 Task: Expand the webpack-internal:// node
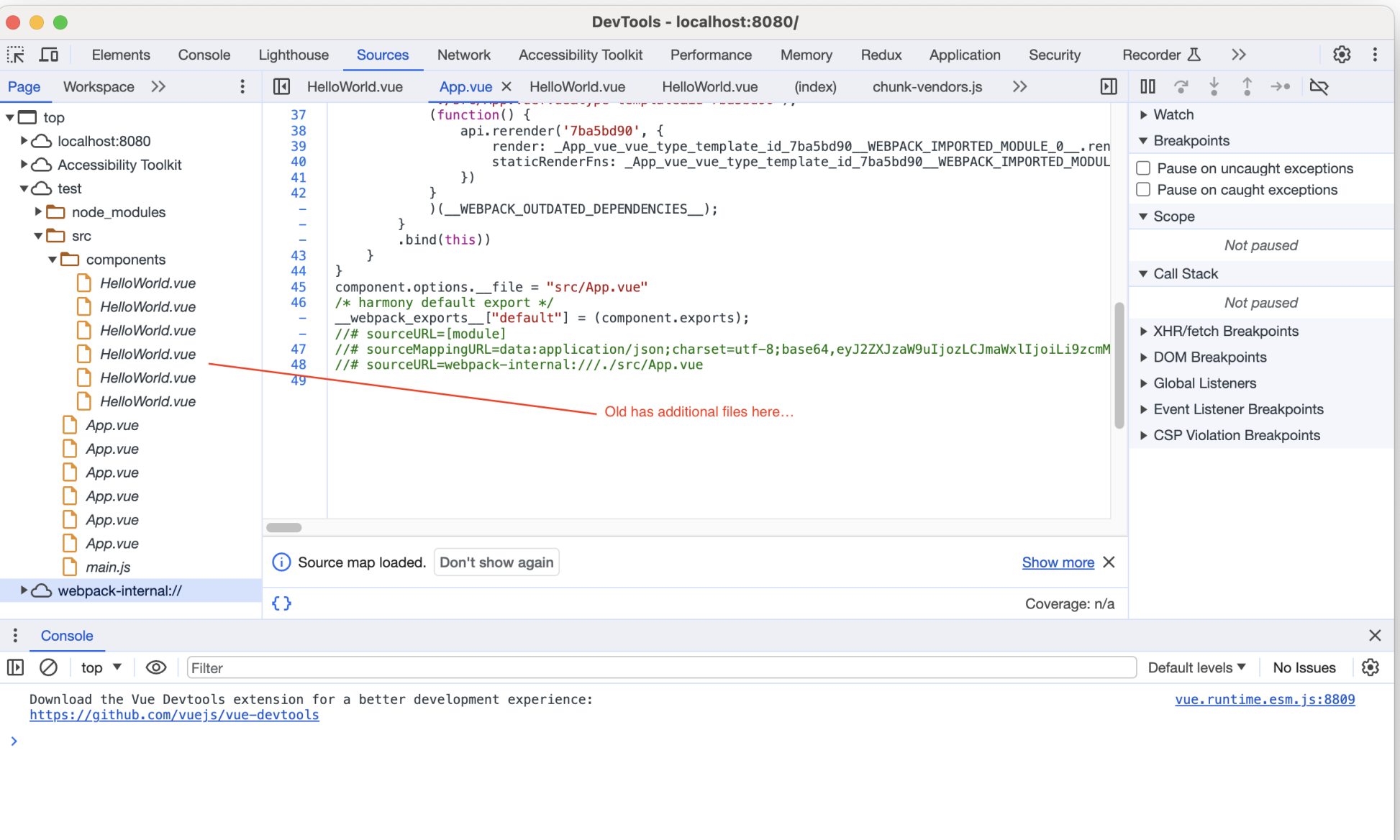[24, 590]
